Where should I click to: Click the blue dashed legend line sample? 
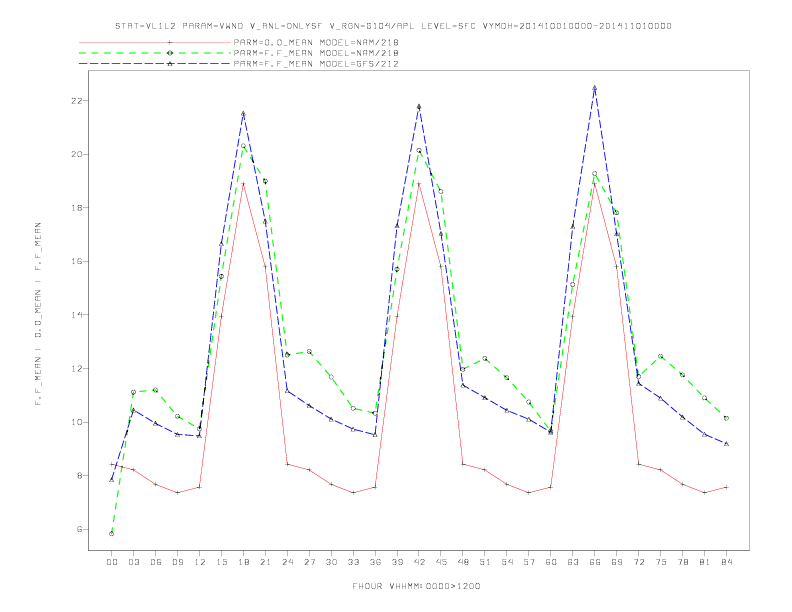(155, 64)
